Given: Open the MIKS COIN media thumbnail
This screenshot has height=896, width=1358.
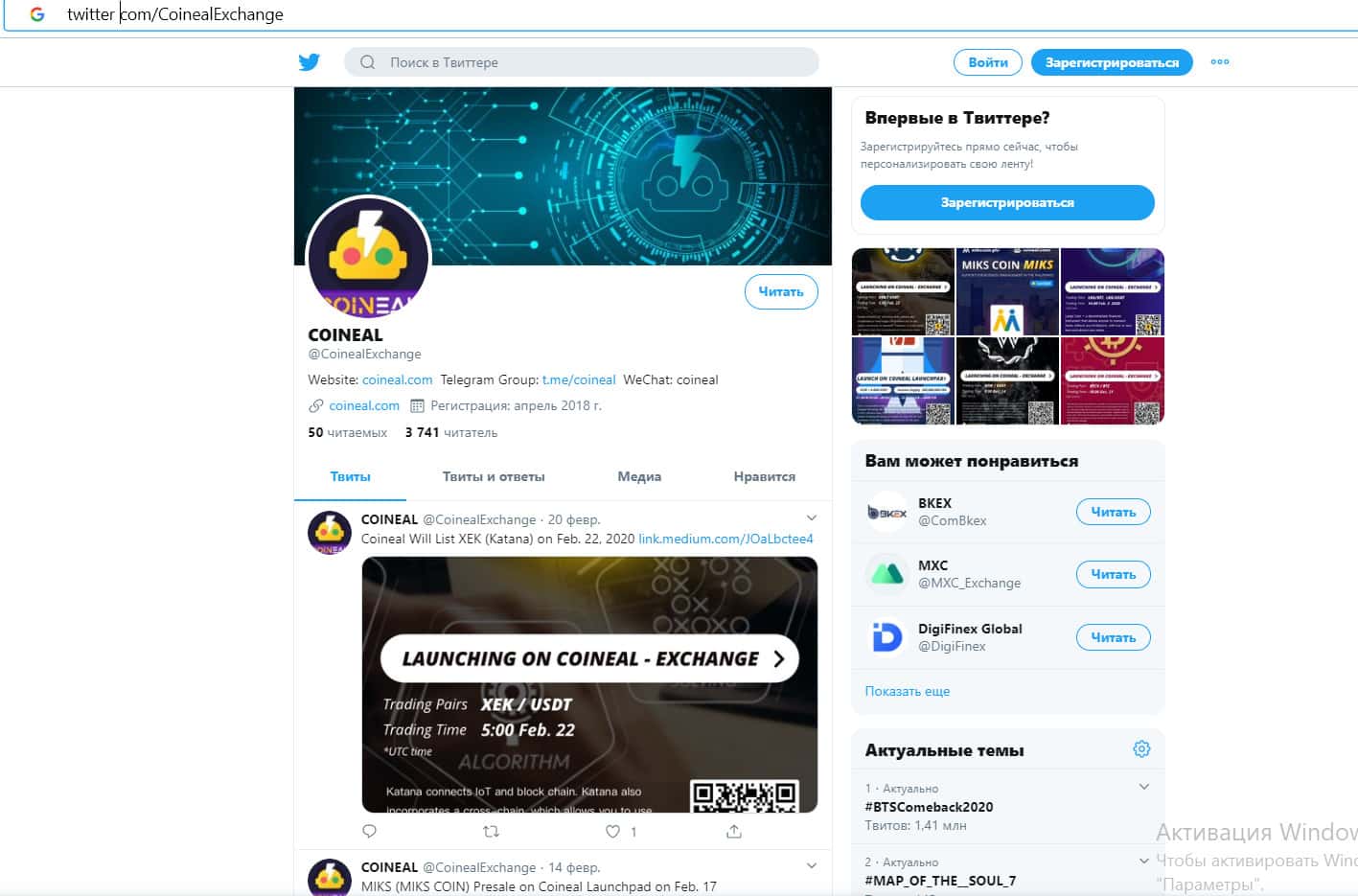Looking at the screenshot, I should tap(1007, 292).
